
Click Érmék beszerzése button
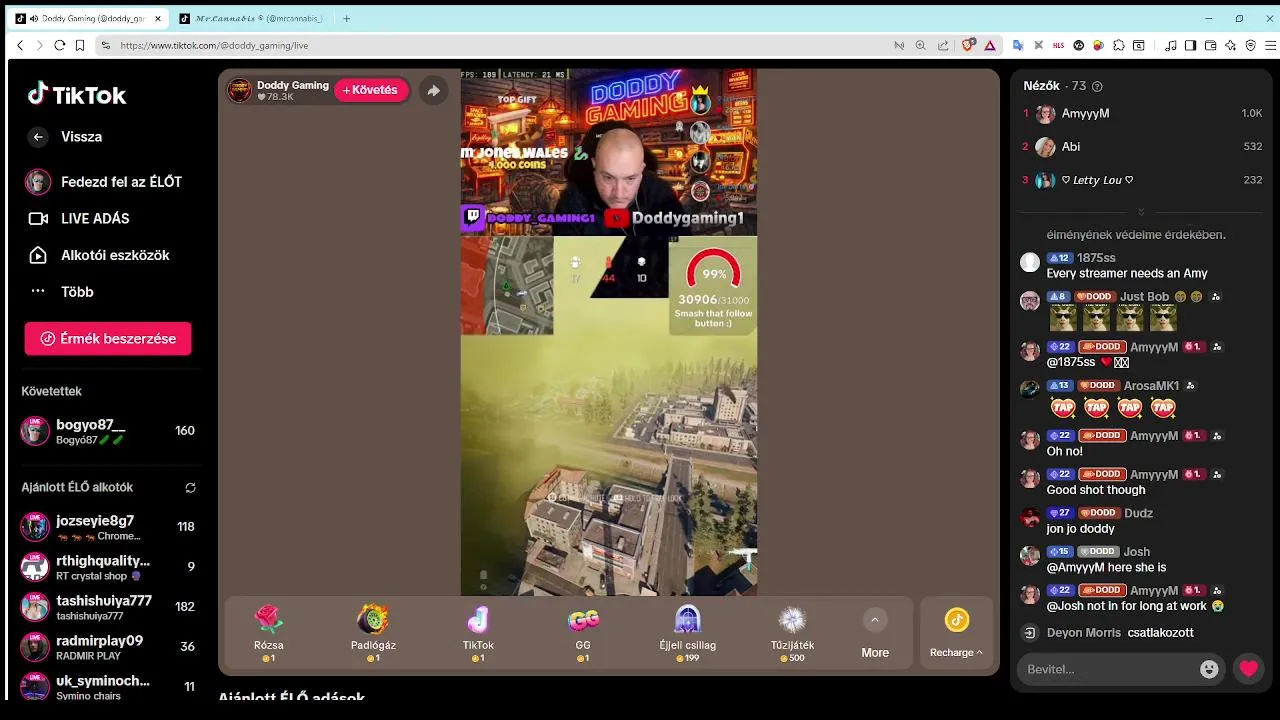[x=108, y=339]
